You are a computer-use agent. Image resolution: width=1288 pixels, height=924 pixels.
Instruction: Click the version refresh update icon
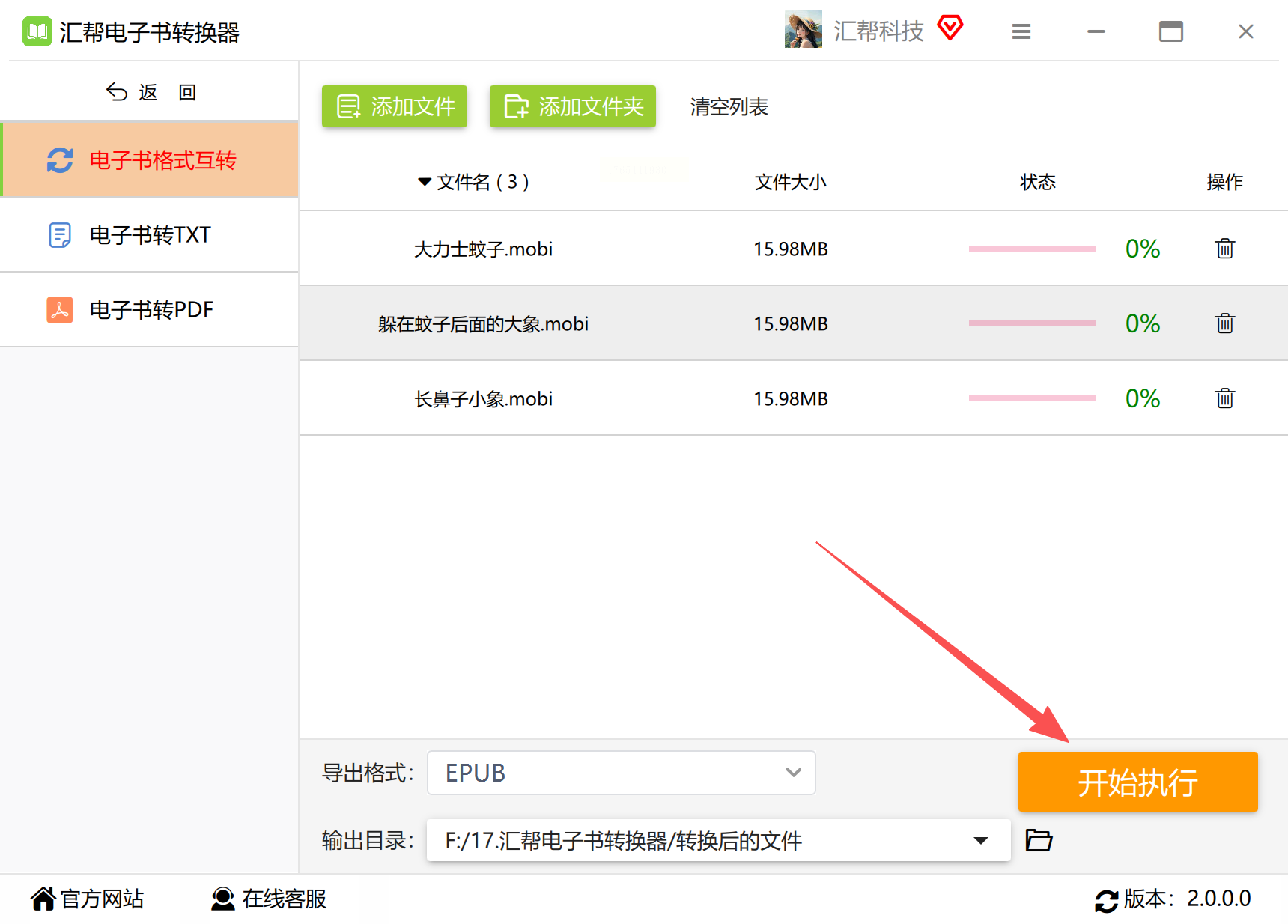tap(1106, 900)
